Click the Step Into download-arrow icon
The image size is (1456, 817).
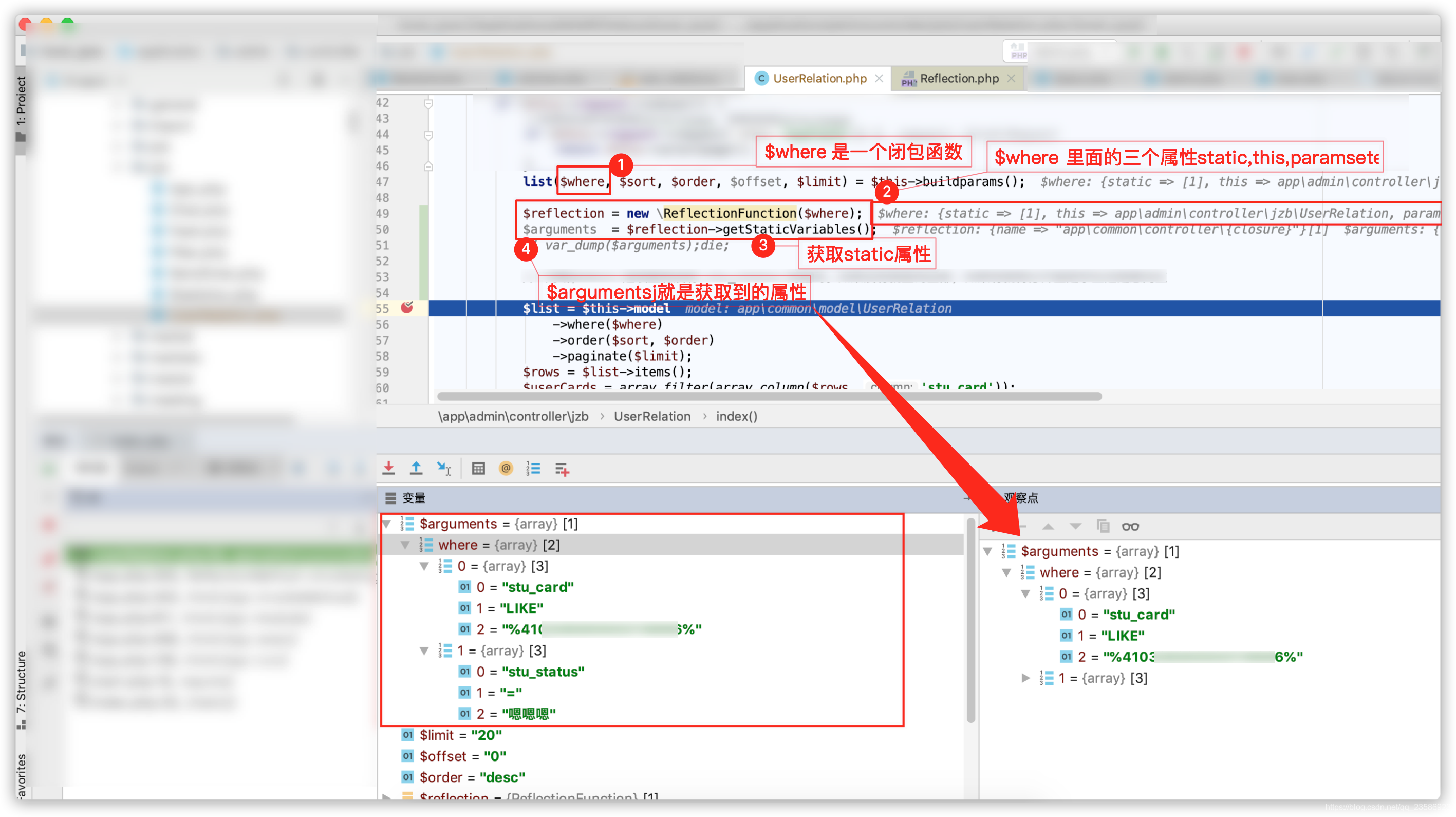pos(389,468)
